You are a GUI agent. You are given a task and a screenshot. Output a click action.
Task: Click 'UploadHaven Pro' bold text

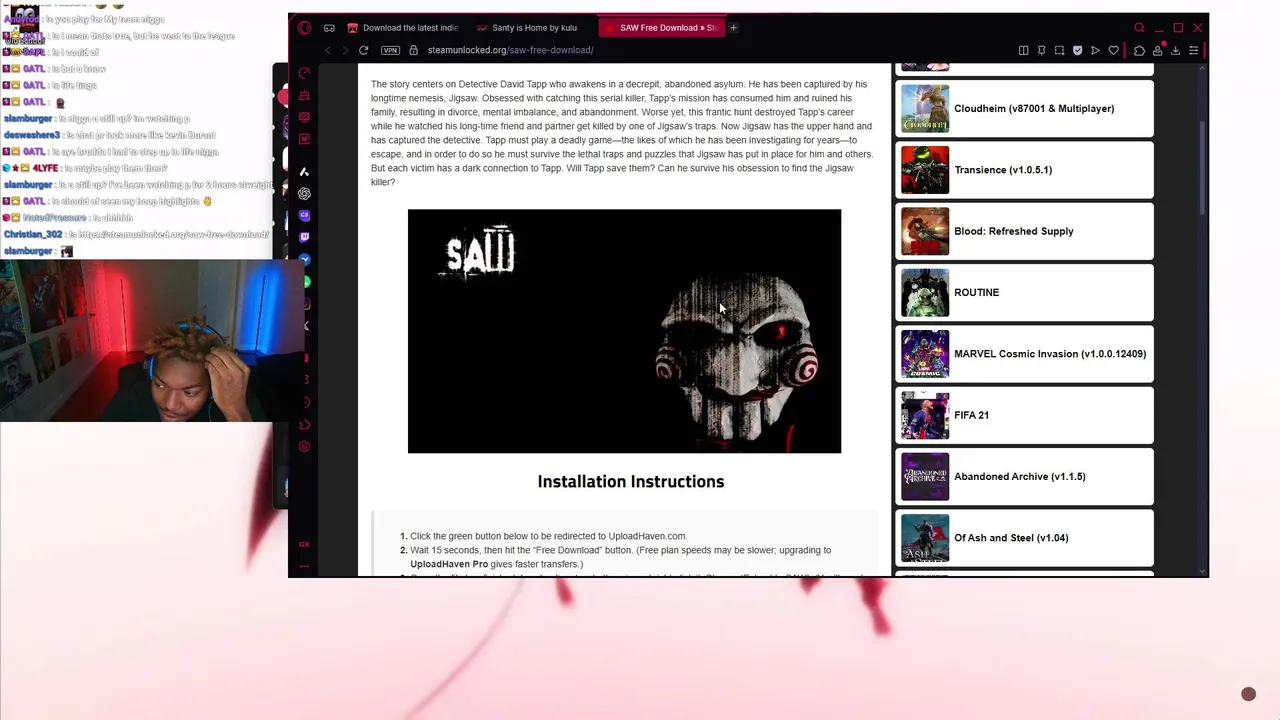[449, 564]
